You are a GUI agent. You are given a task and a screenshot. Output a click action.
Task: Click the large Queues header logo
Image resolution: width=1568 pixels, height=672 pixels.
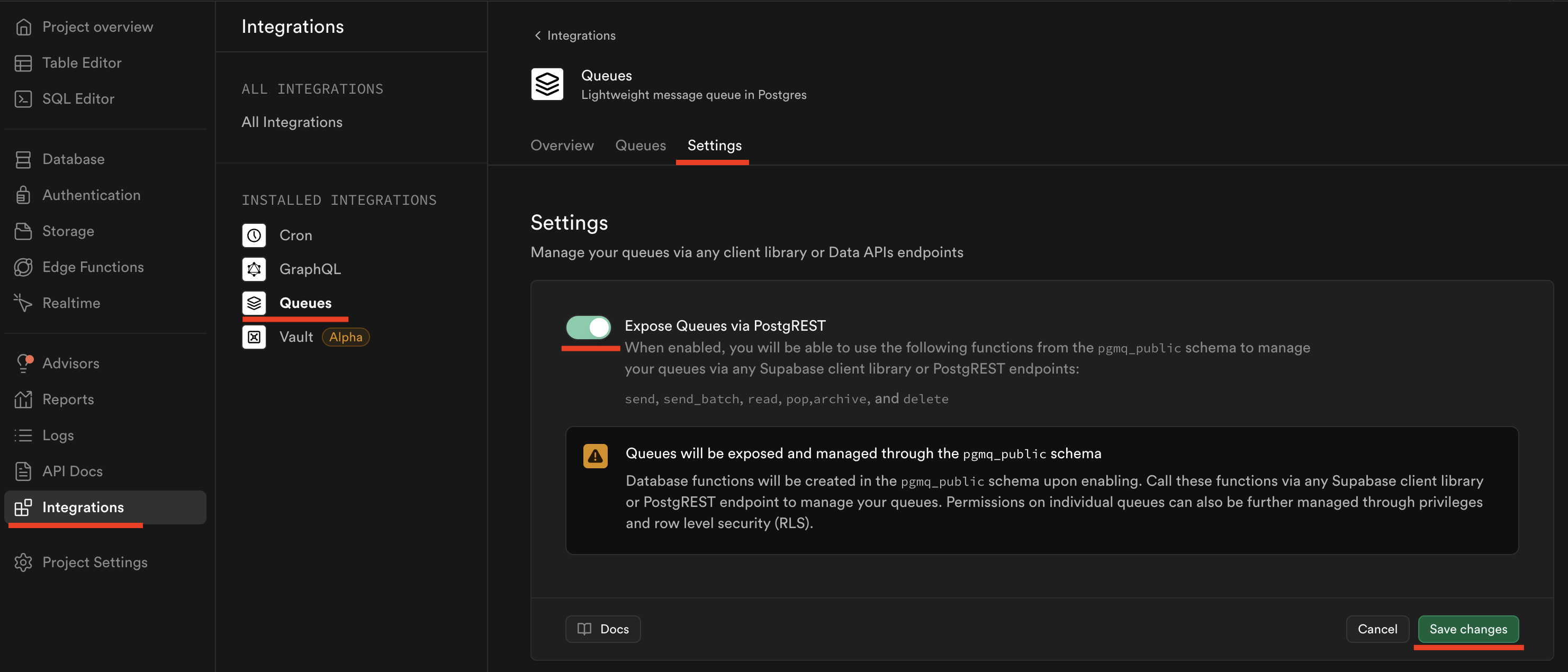[547, 84]
